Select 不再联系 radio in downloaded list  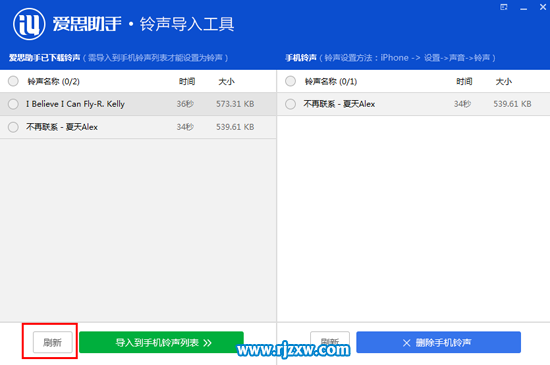[x=13, y=127]
